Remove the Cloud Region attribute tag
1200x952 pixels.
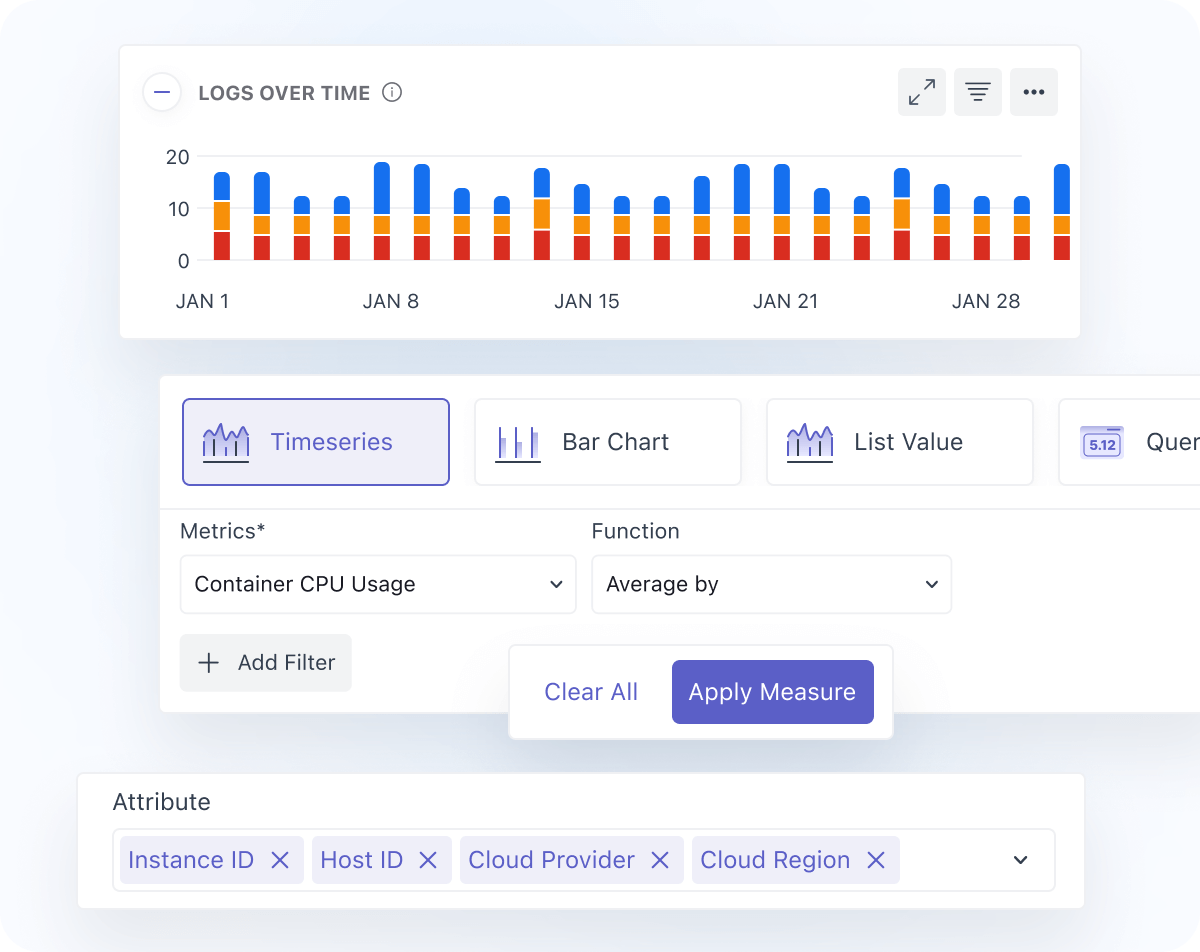coord(876,860)
